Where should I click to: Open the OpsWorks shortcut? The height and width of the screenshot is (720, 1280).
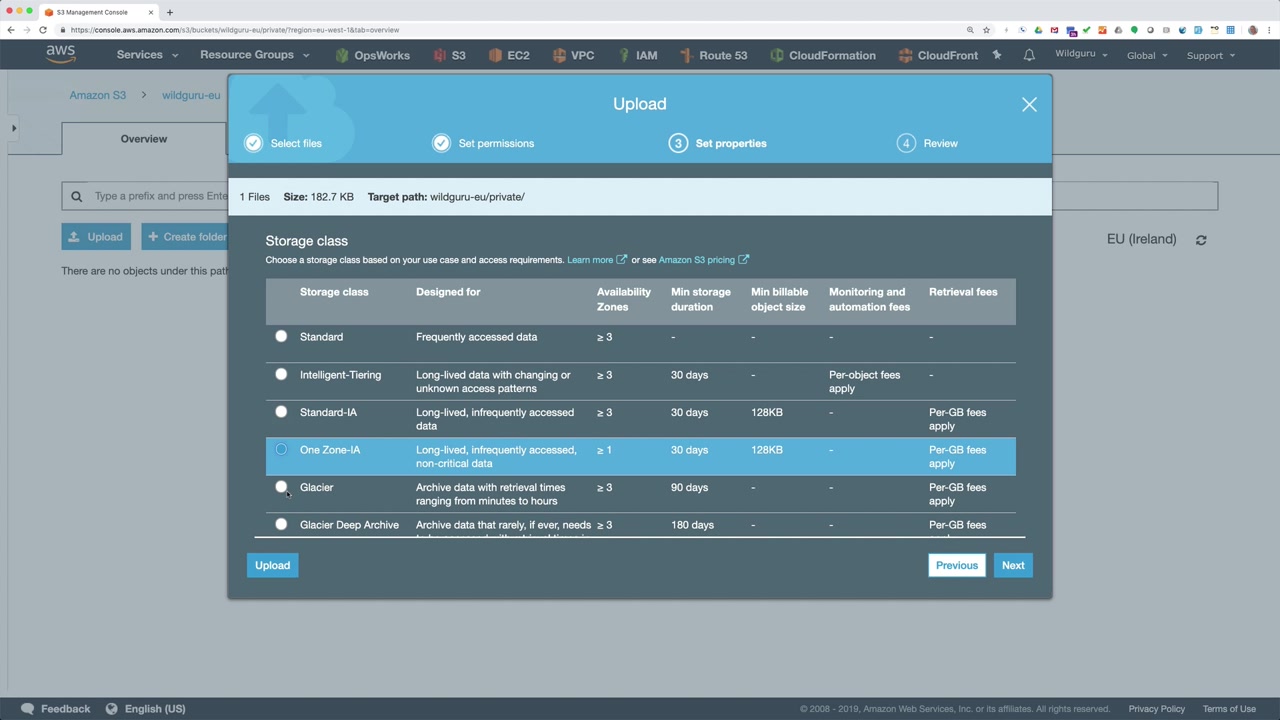point(372,55)
